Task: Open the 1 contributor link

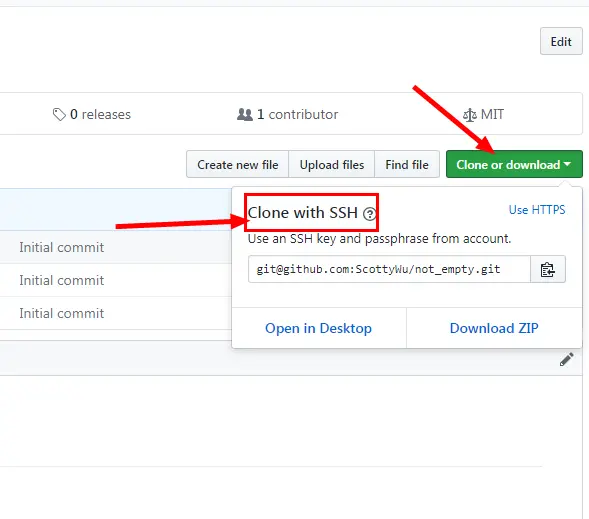Action: (287, 114)
